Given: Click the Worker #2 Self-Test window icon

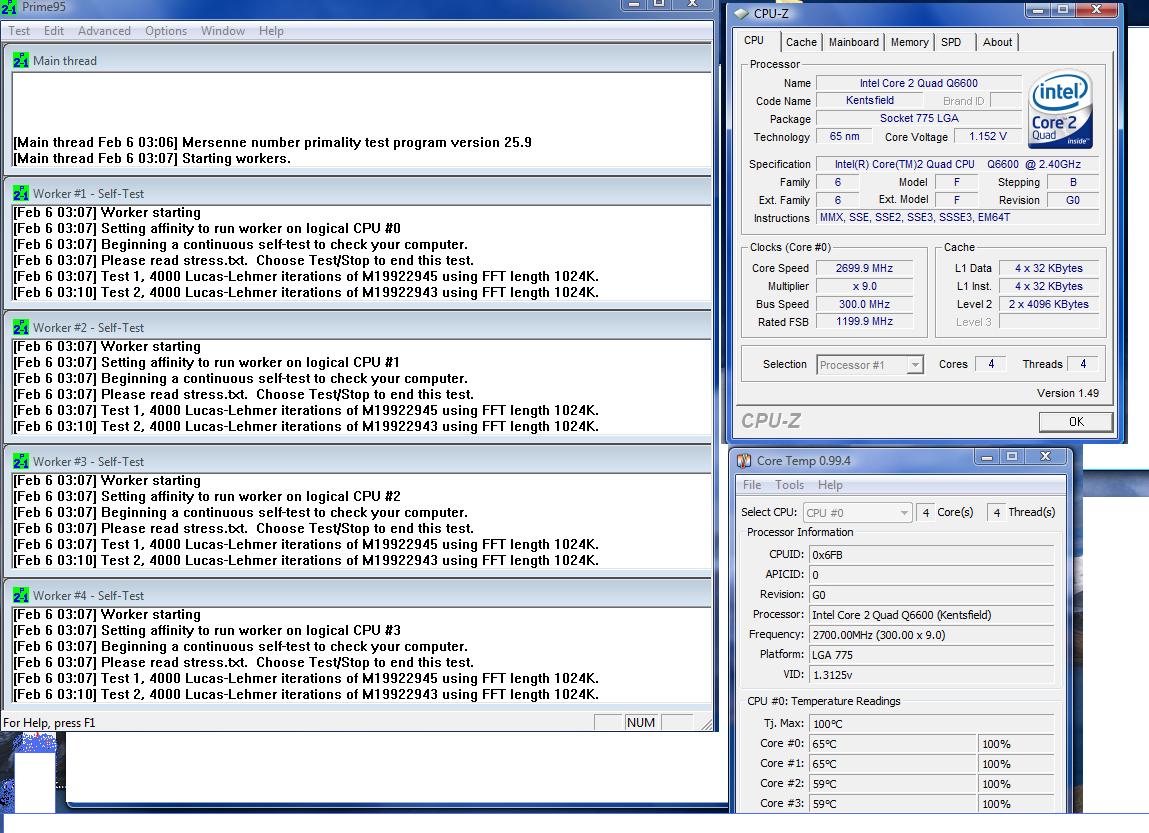Looking at the screenshot, I should point(21,327).
